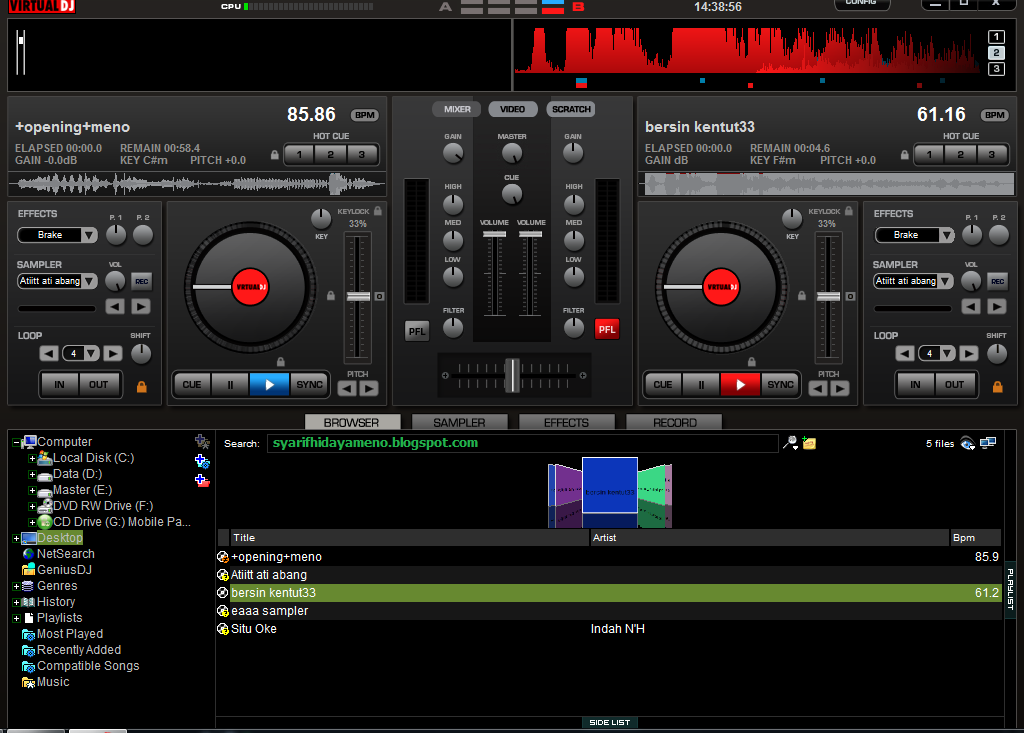
Task: Open the CONFIG settings
Action: click(862, 3)
